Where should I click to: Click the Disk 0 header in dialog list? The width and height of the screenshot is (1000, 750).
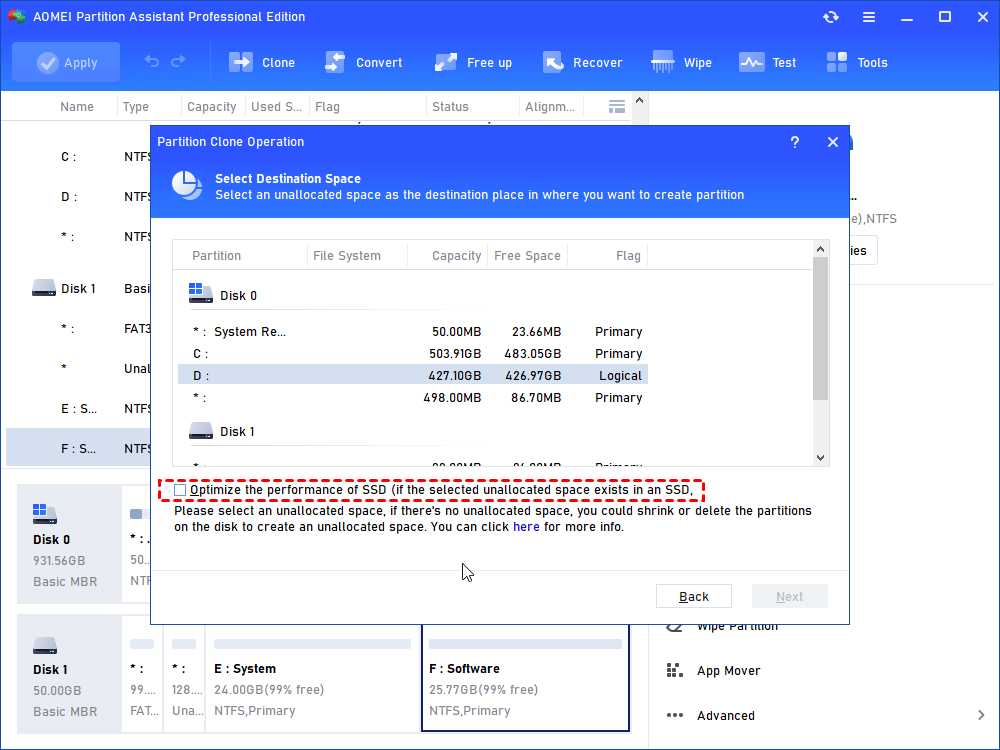[223, 295]
